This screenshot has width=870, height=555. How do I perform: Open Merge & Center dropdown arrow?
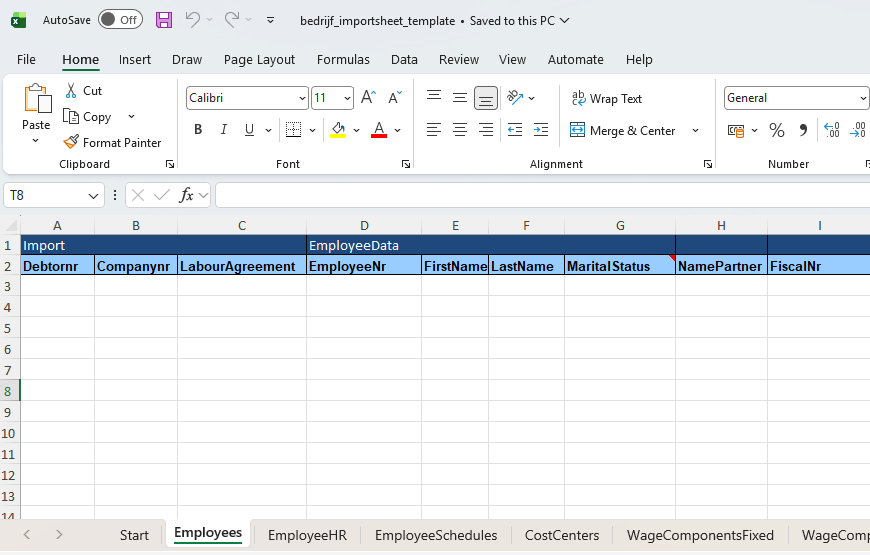[x=695, y=131]
